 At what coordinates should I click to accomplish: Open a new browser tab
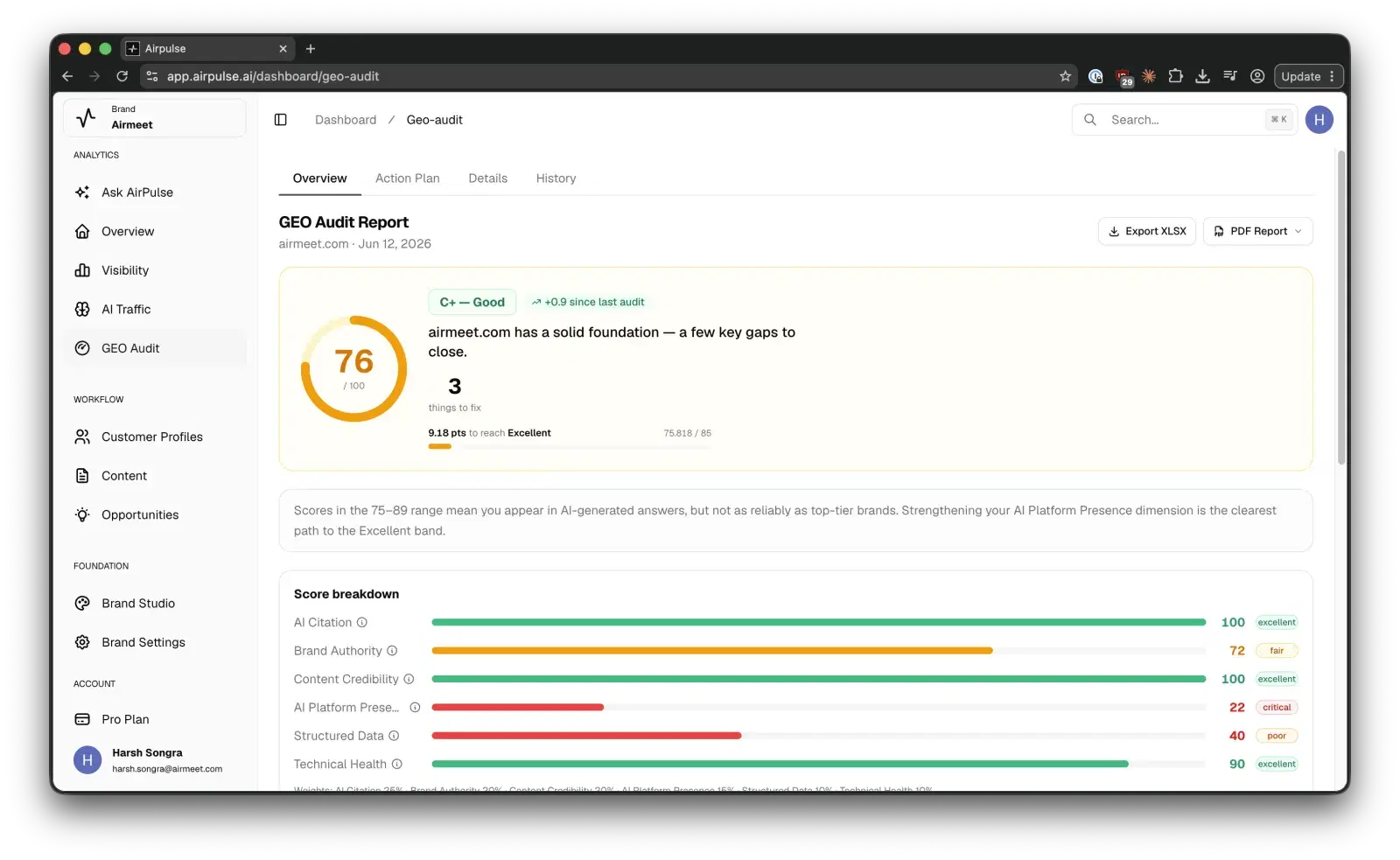(x=311, y=49)
